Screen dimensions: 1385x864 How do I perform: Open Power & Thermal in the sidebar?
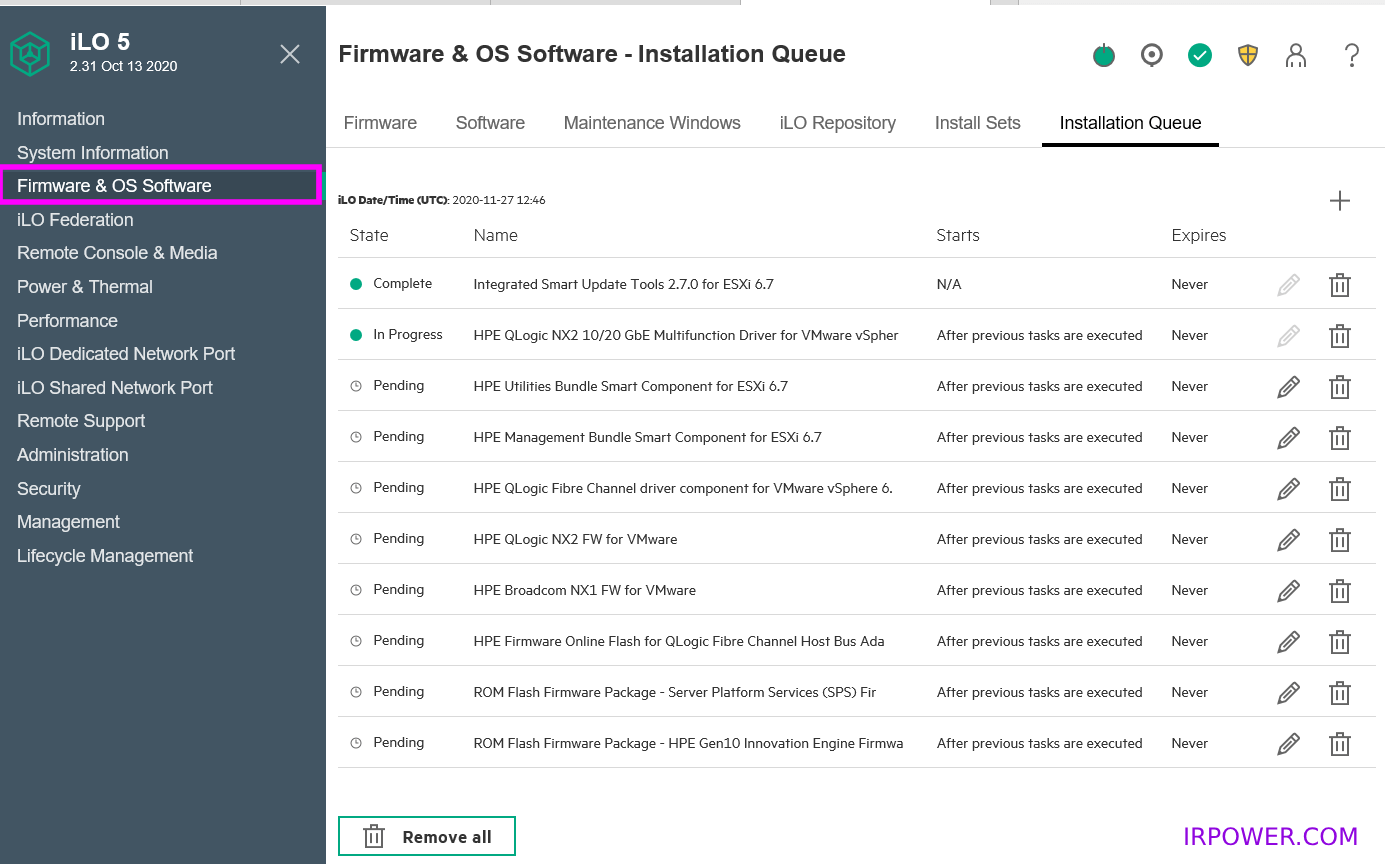[85, 287]
